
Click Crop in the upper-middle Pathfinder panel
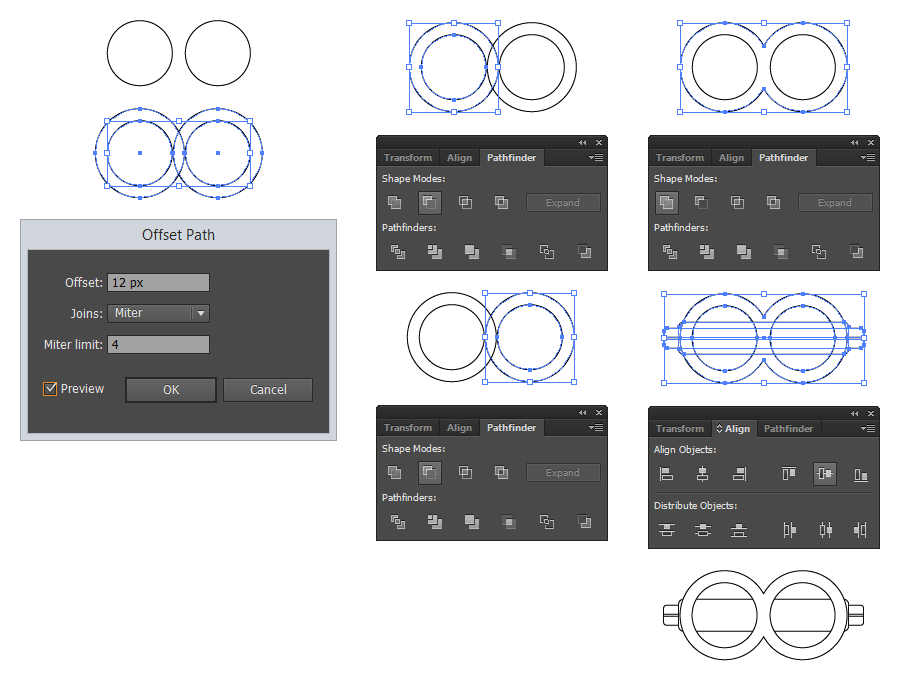click(x=509, y=251)
